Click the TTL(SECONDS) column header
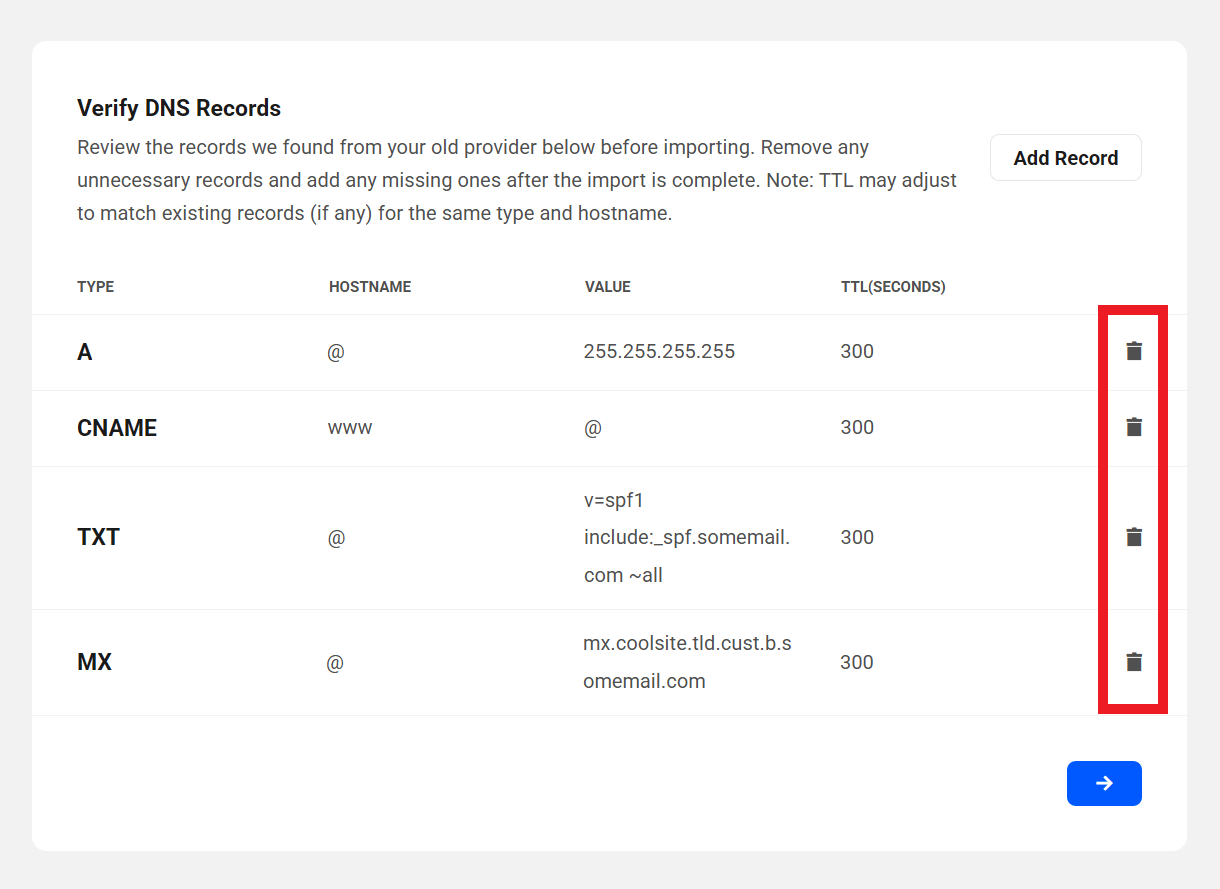 pos(893,287)
